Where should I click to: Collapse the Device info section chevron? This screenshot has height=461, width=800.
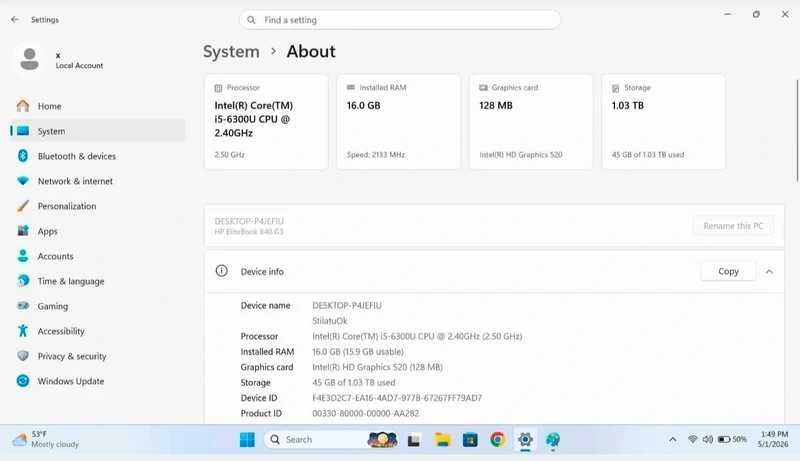pyautogui.click(x=769, y=272)
